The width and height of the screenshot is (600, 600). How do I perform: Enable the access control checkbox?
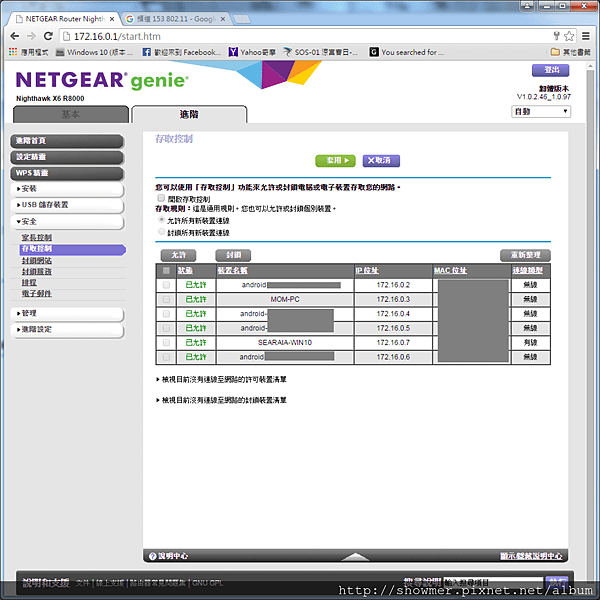[x=161, y=198]
